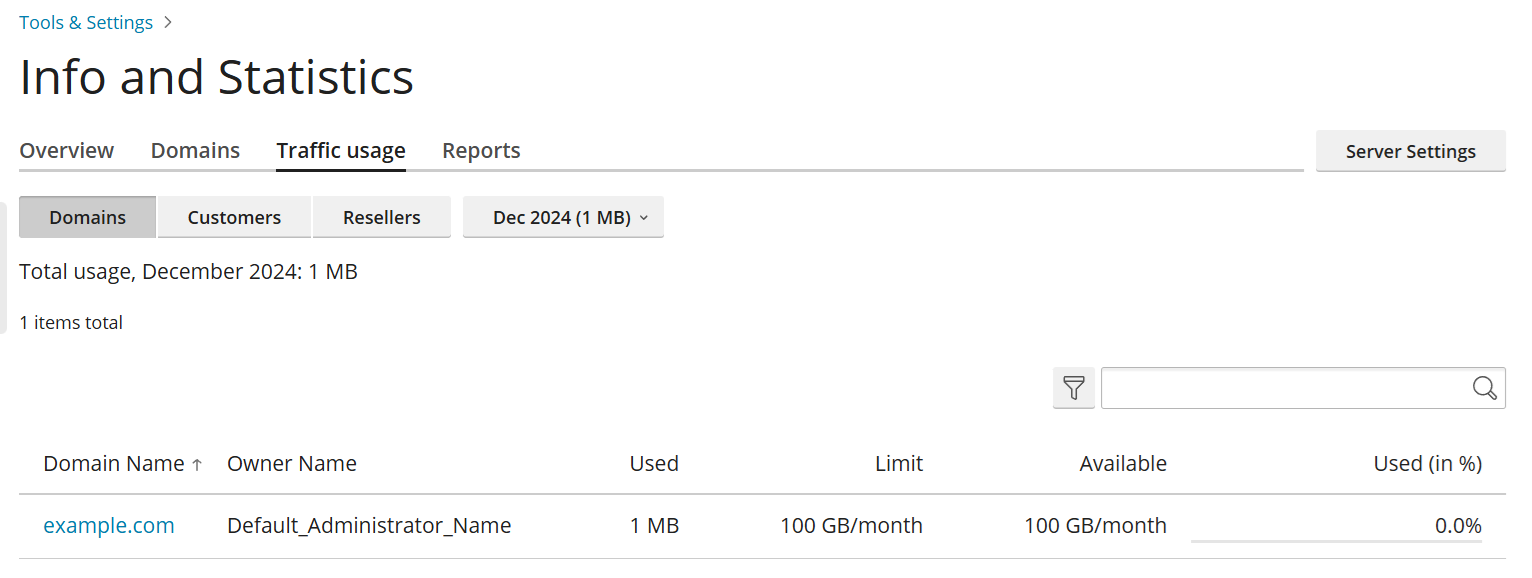
Task: Navigate back via the Tools & Settings link
Action: click(86, 21)
